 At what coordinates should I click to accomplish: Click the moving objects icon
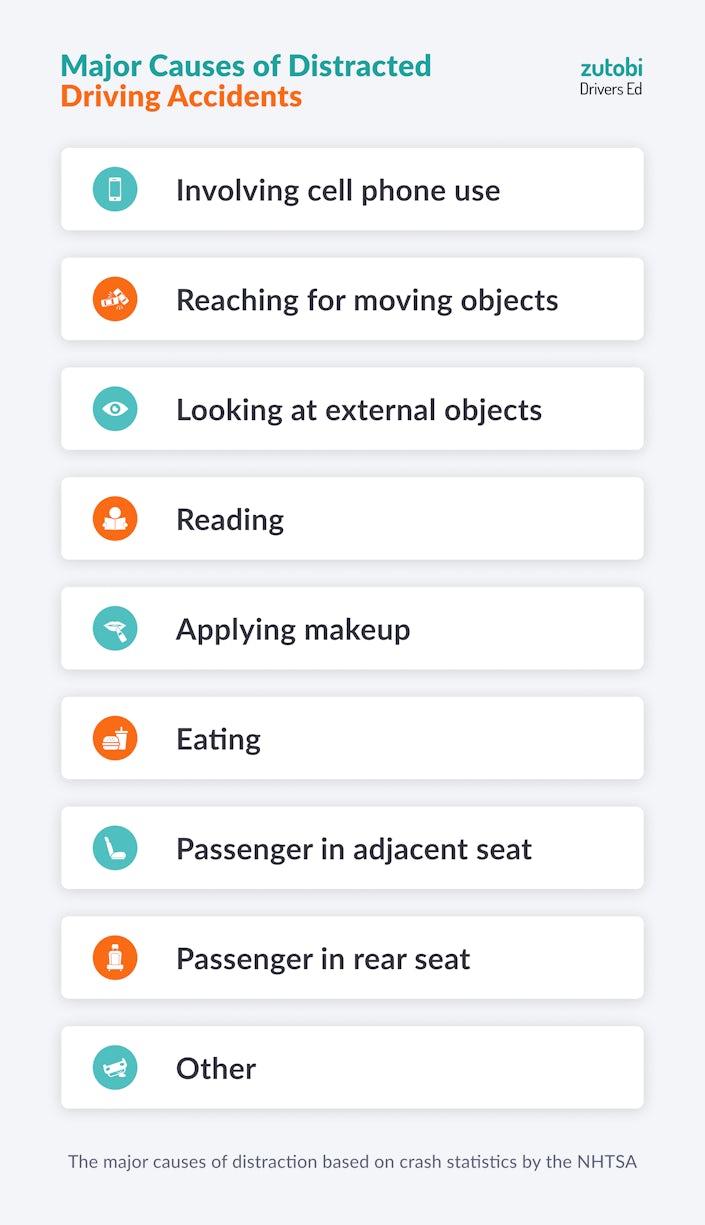click(115, 299)
